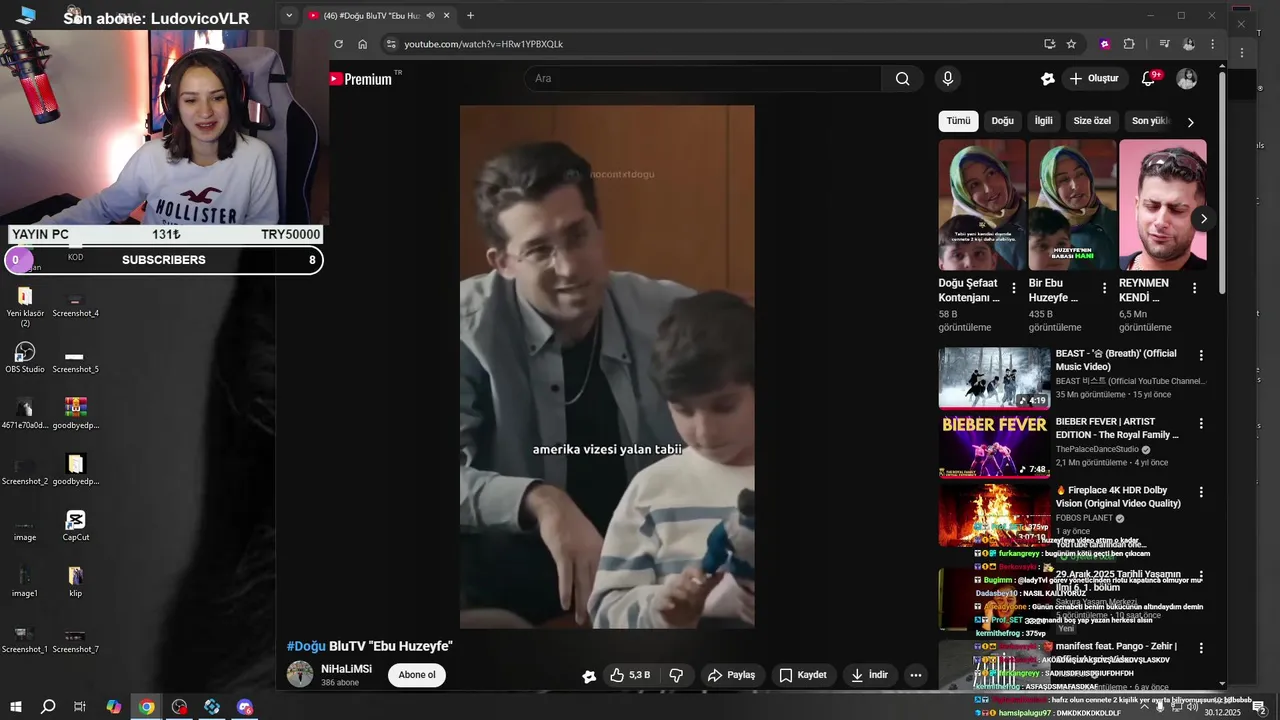The height and width of the screenshot is (720, 1280).
Task: Bookmark this page with the star
Action: pos(1071,44)
